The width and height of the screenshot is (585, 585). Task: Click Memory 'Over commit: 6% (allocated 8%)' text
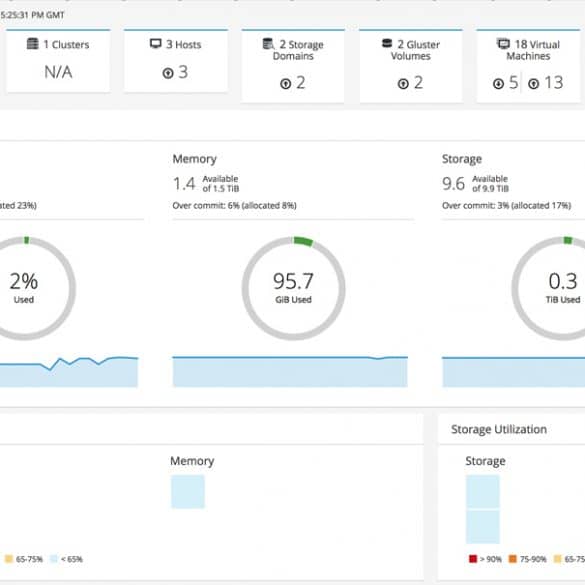pyautogui.click(x=234, y=205)
